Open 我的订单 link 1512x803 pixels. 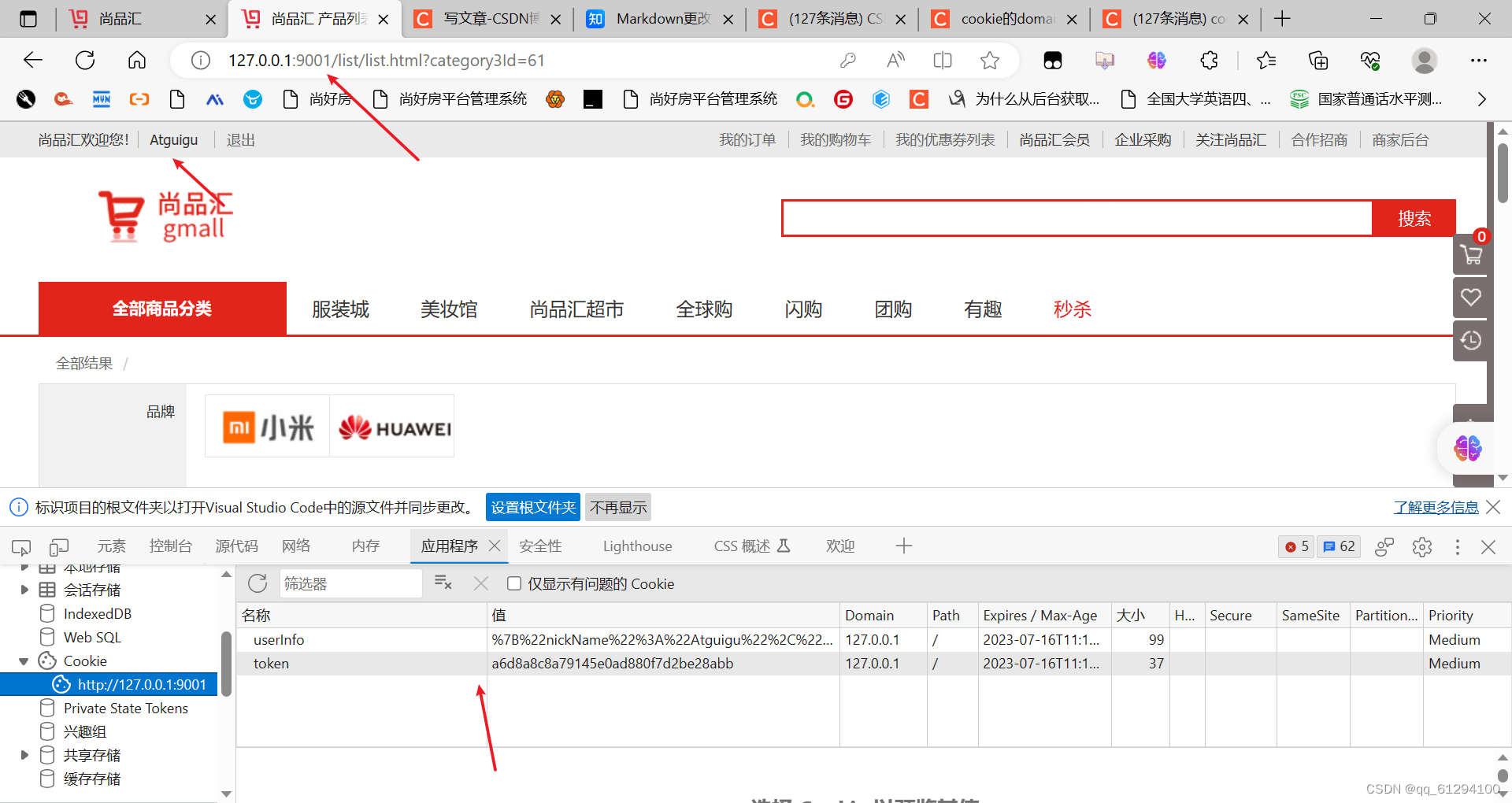(747, 140)
